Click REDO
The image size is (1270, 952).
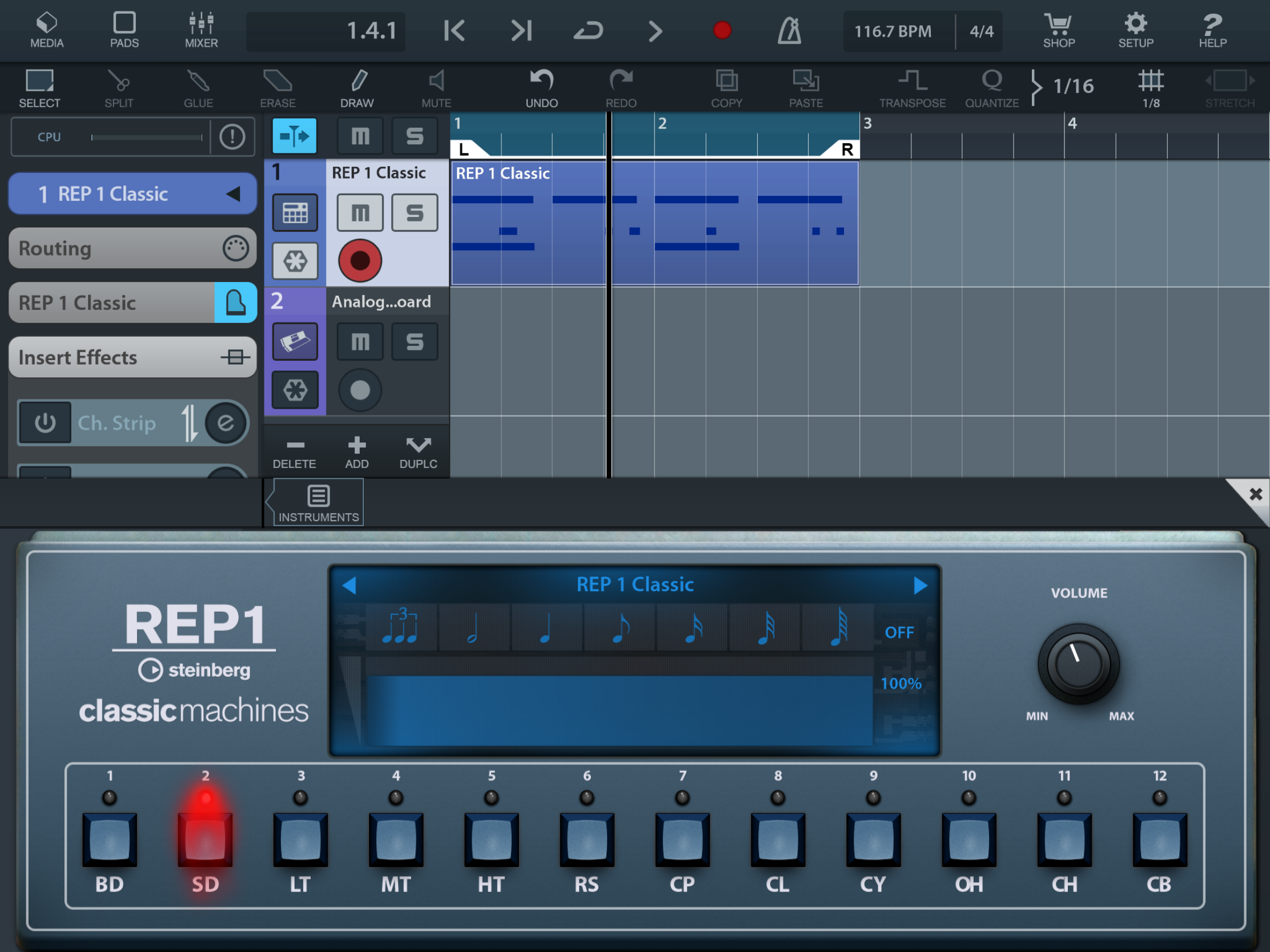click(621, 88)
